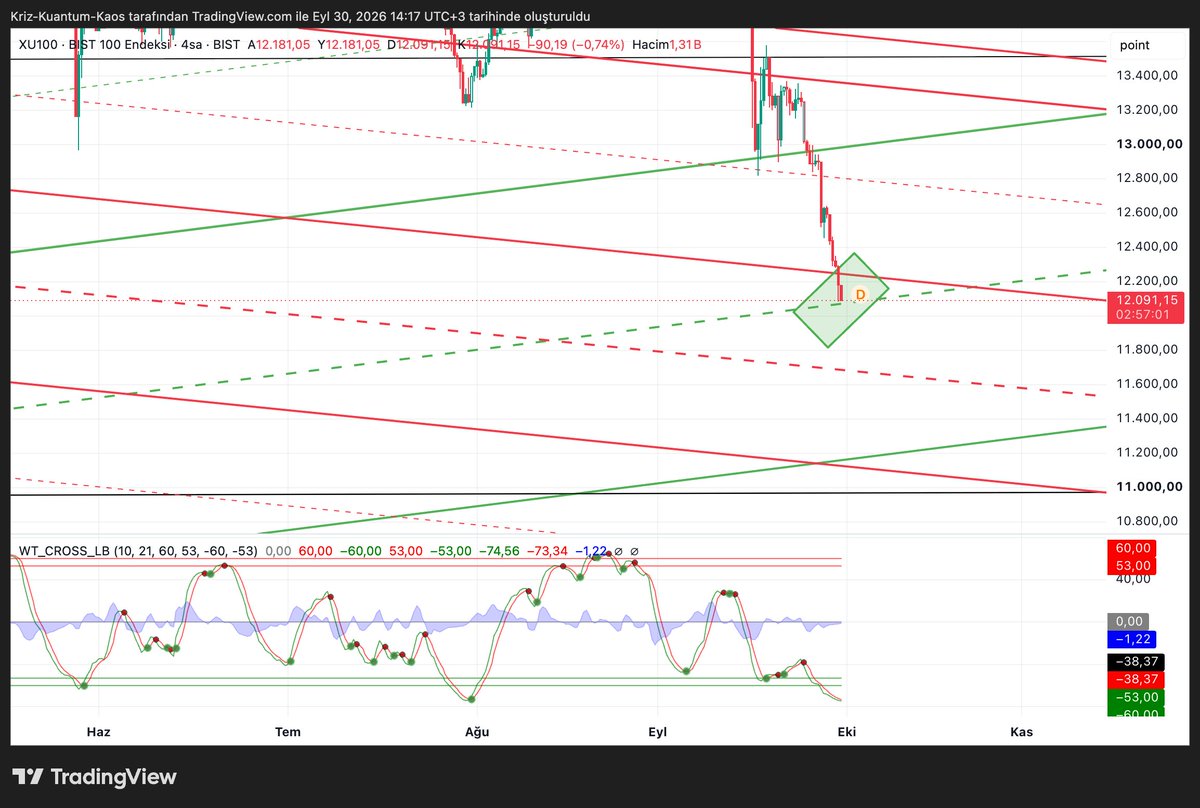Click the green −53,00 tag on indicator scale
Viewport: 1200px width, 808px height.
tap(1138, 697)
